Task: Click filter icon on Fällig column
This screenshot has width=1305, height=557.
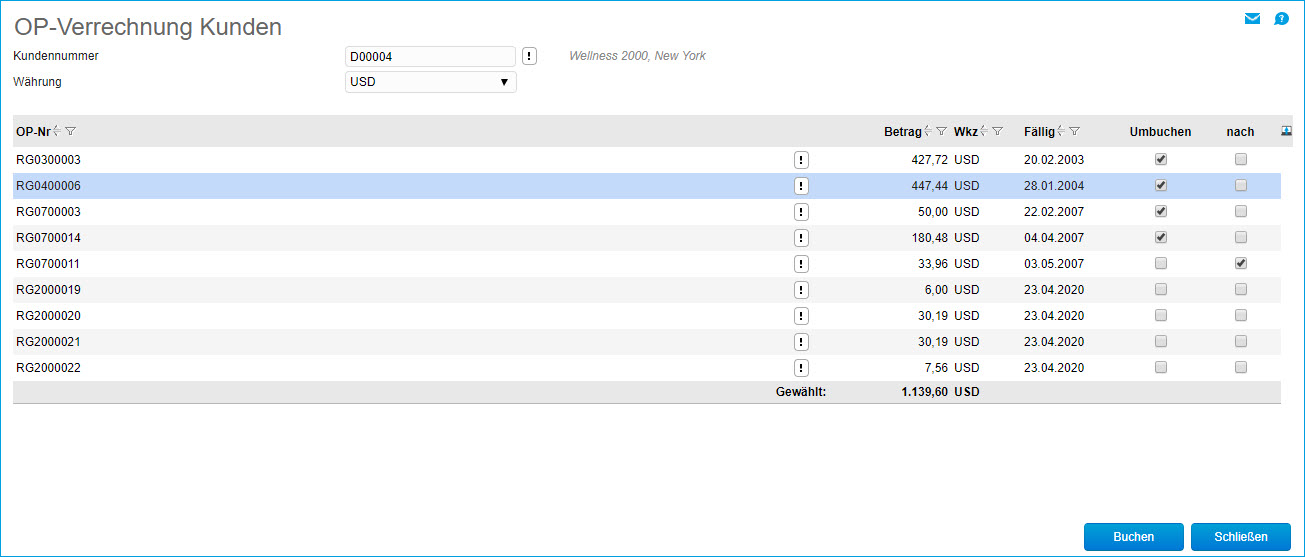Action: (x=1074, y=131)
